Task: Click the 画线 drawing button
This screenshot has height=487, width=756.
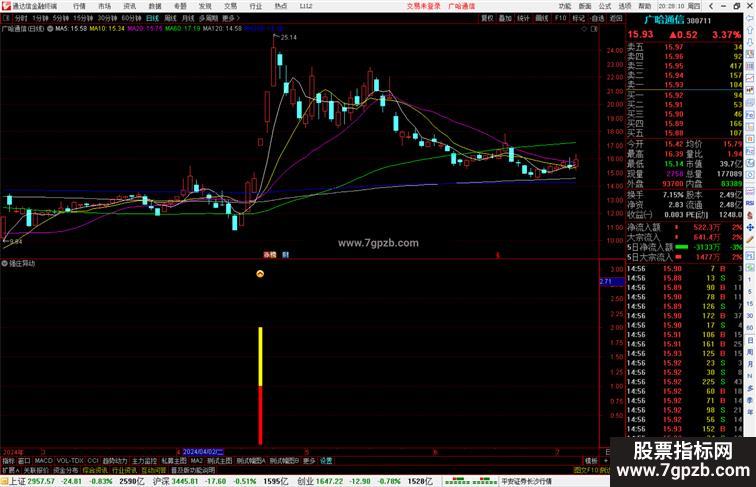Action: point(542,18)
